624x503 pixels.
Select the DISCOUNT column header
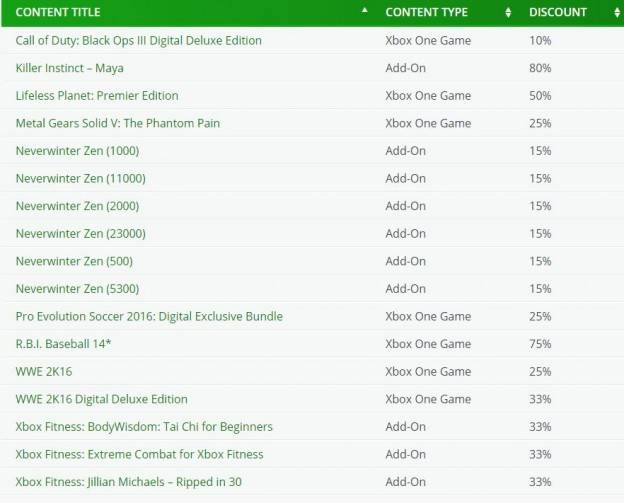click(558, 12)
